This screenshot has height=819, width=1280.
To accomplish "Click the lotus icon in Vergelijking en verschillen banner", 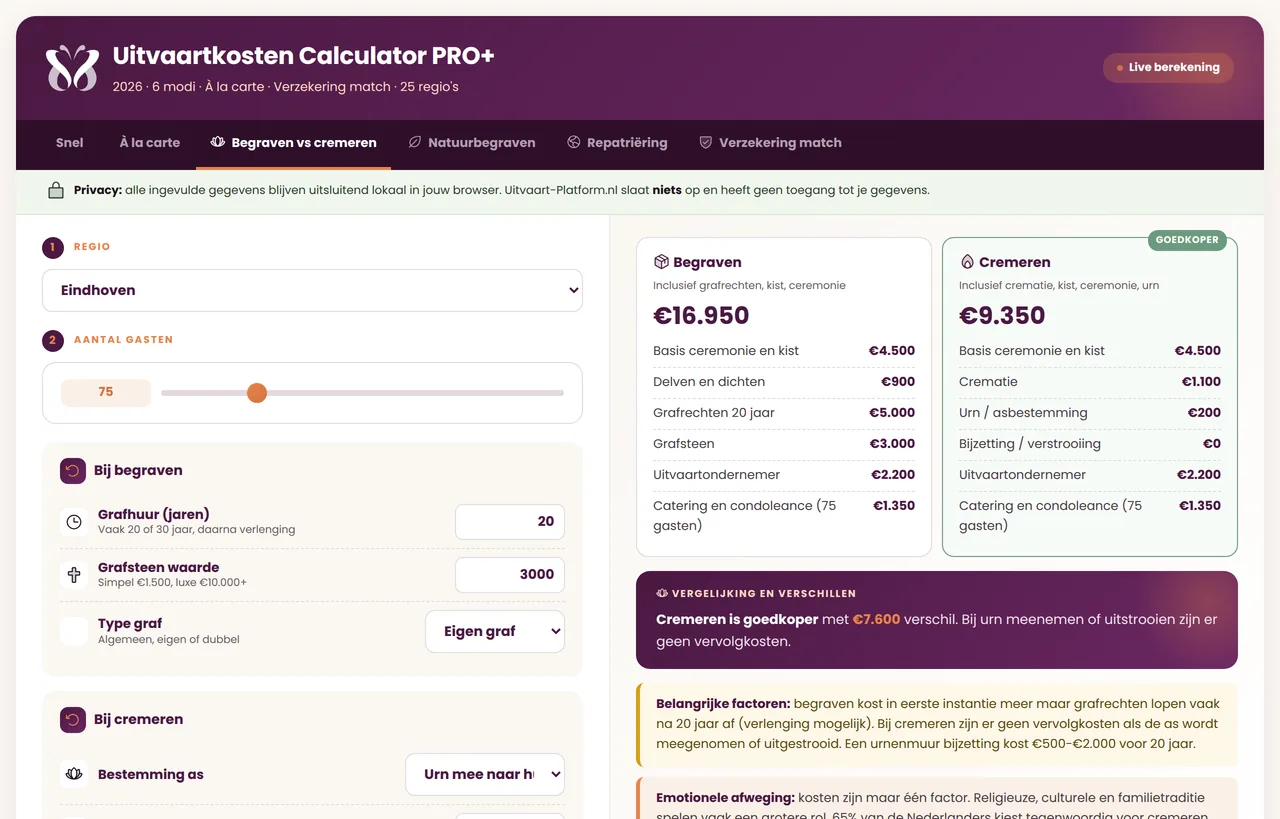I will (x=662, y=593).
